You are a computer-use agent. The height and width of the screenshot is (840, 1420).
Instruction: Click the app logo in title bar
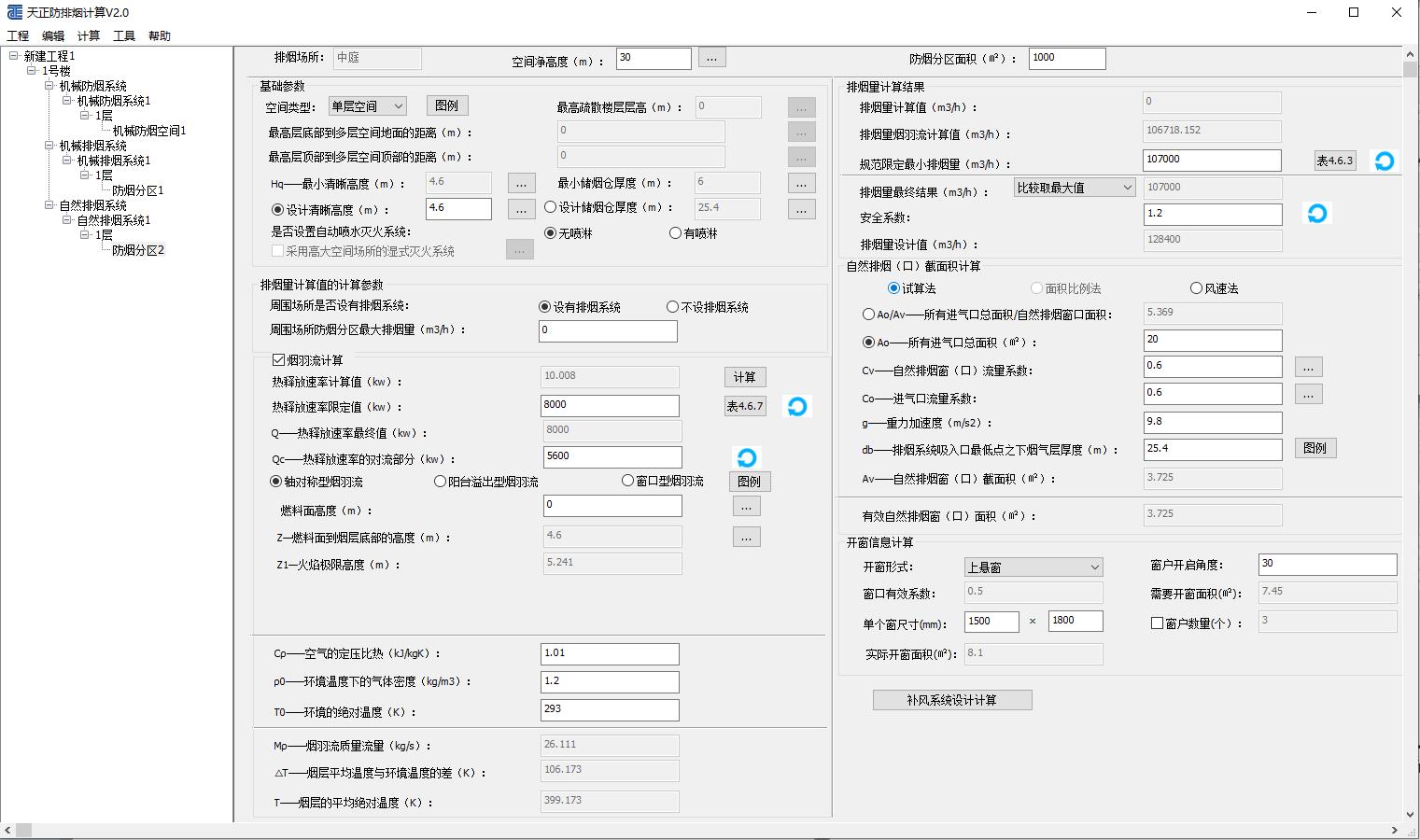pyautogui.click(x=14, y=12)
